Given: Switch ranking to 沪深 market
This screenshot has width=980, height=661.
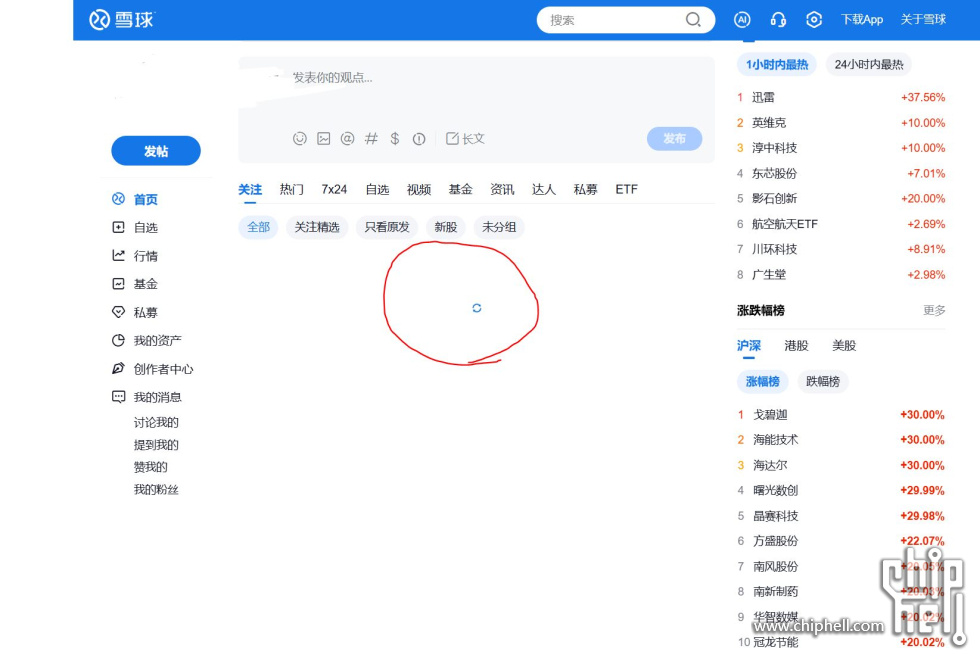Looking at the screenshot, I should coord(749,345).
